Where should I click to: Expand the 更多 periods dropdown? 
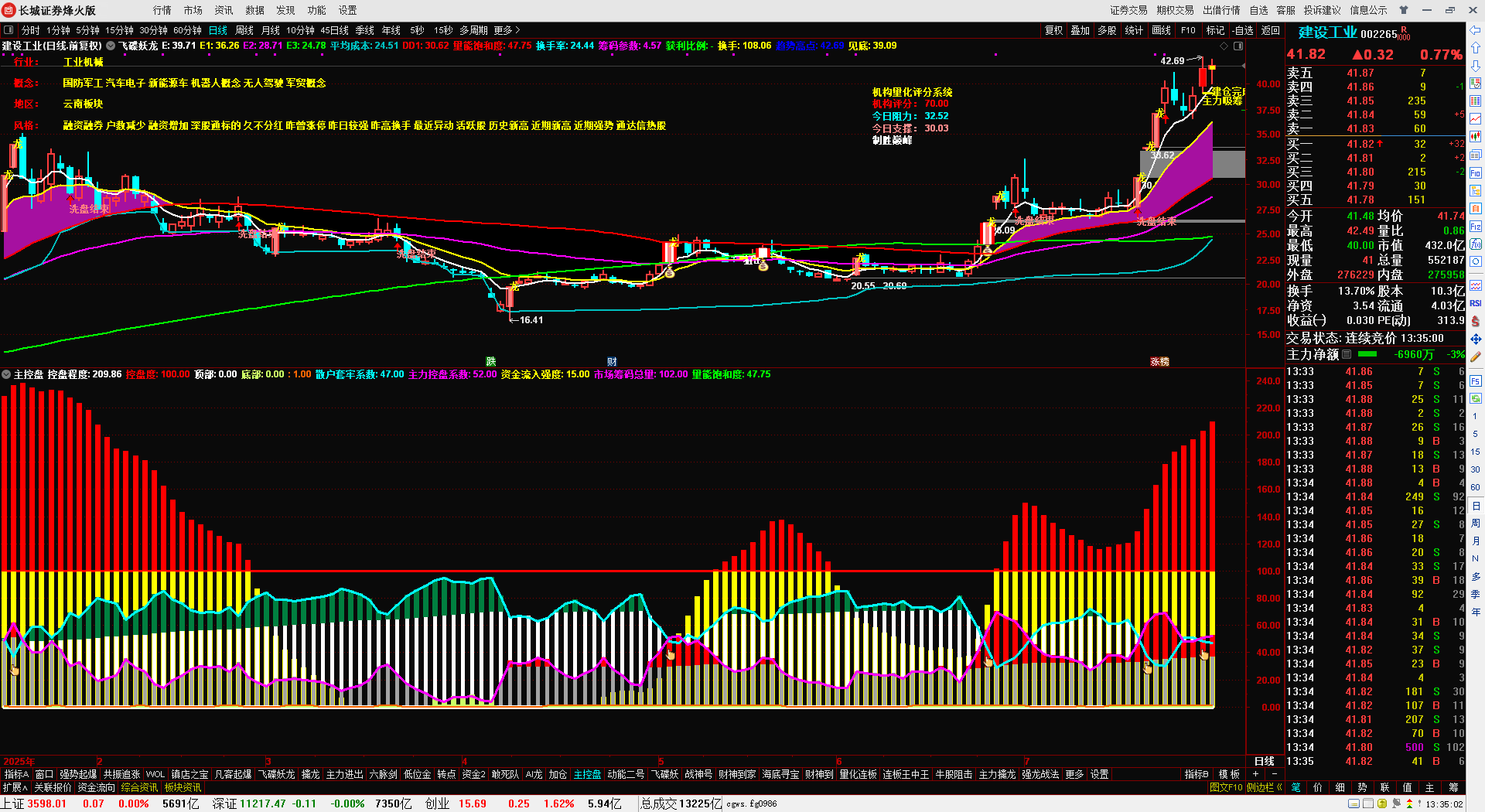pyautogui.click(x=507, y=30)
